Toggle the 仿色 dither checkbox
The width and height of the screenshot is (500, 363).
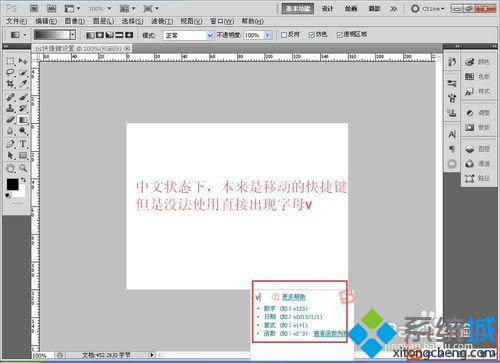pyautogui.click(x=312, y=35)
